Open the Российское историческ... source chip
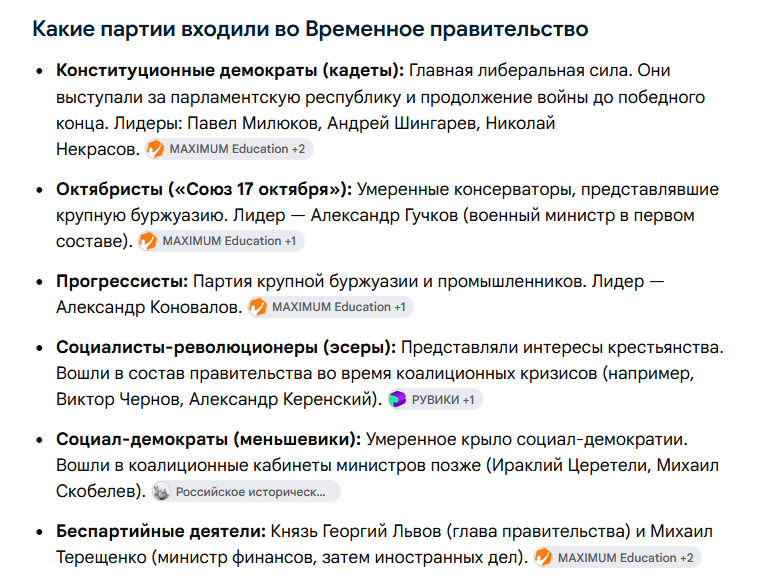Image resolution: width=772 pixels, height=579 pixels. point(246,491)
